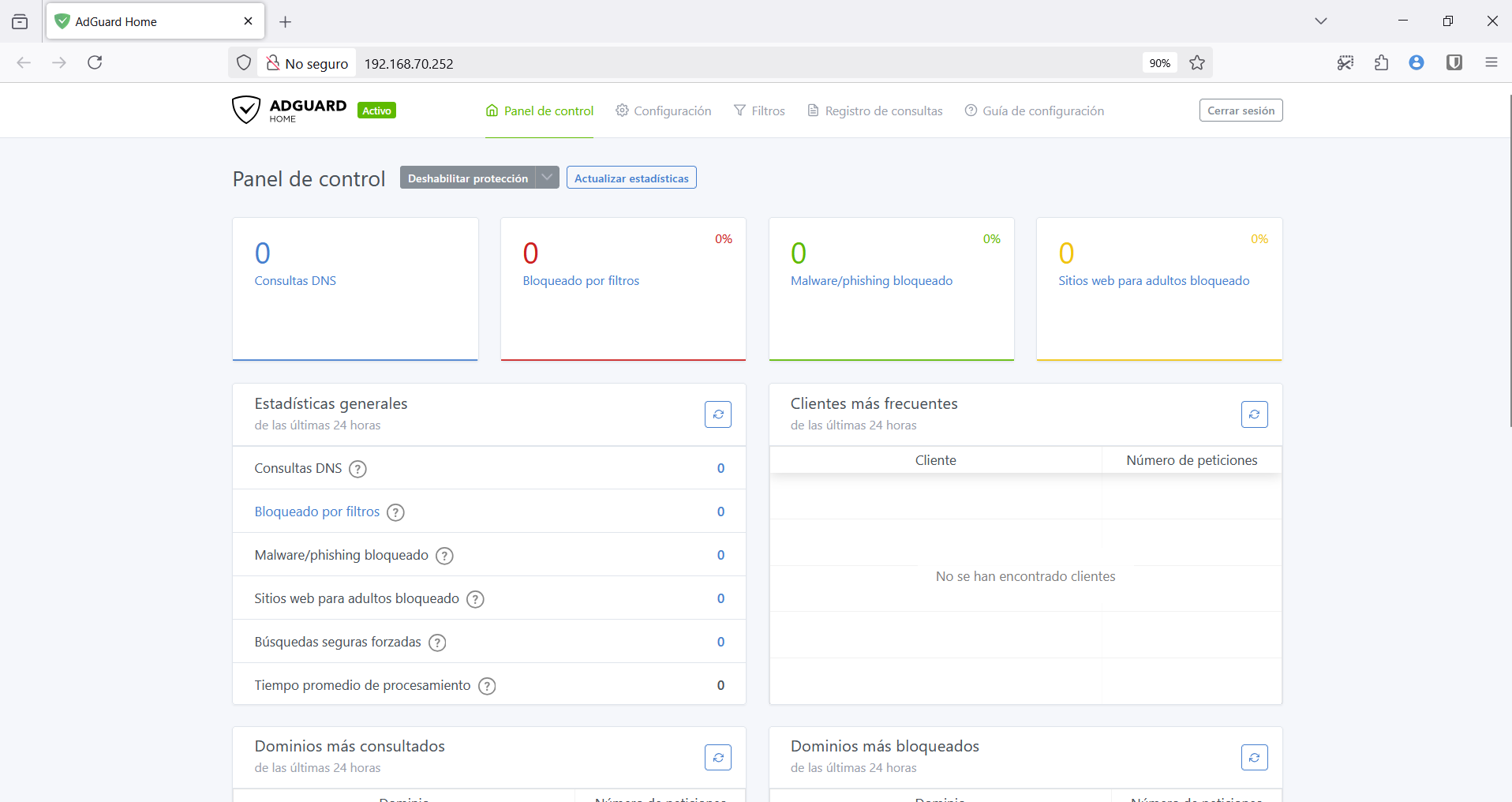Refresh the Estadísticas generales panel
Image resolution: width=1512 pixels, height=802 pixels.
tap(717, 414)
